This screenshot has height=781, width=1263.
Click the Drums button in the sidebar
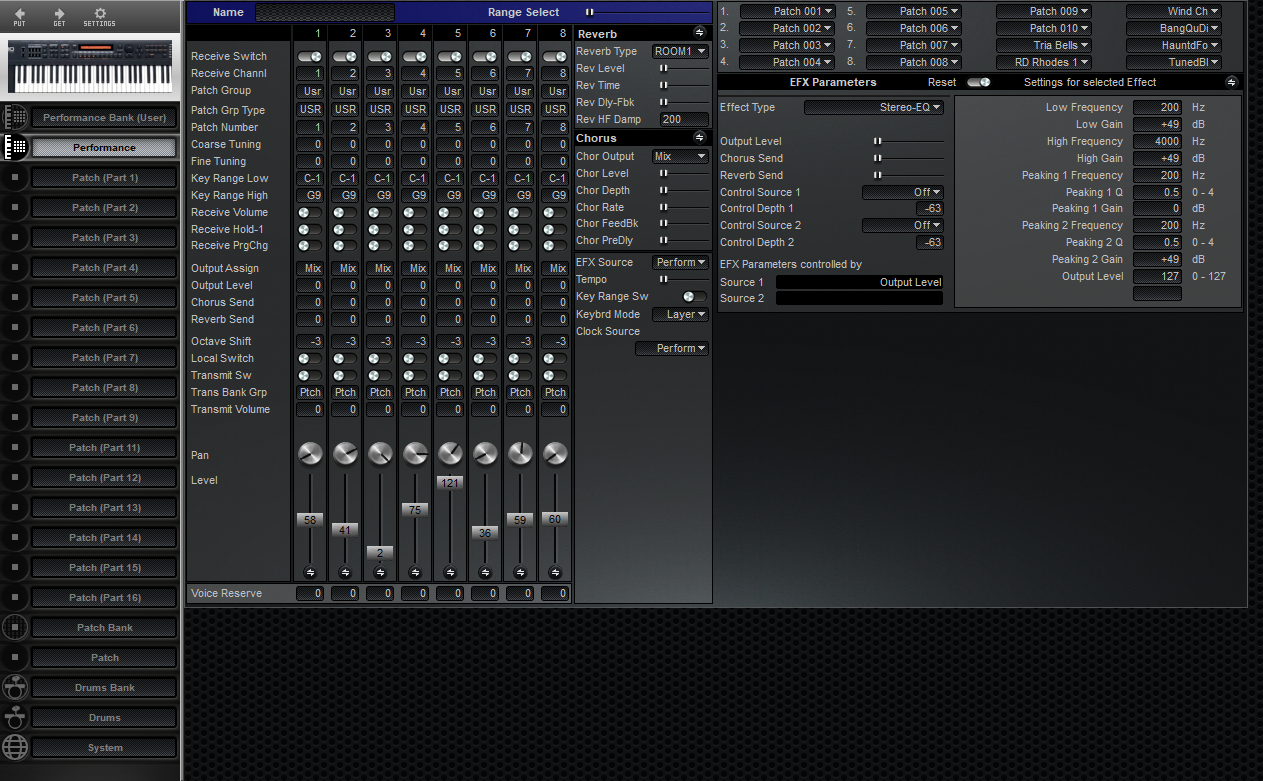103,717
